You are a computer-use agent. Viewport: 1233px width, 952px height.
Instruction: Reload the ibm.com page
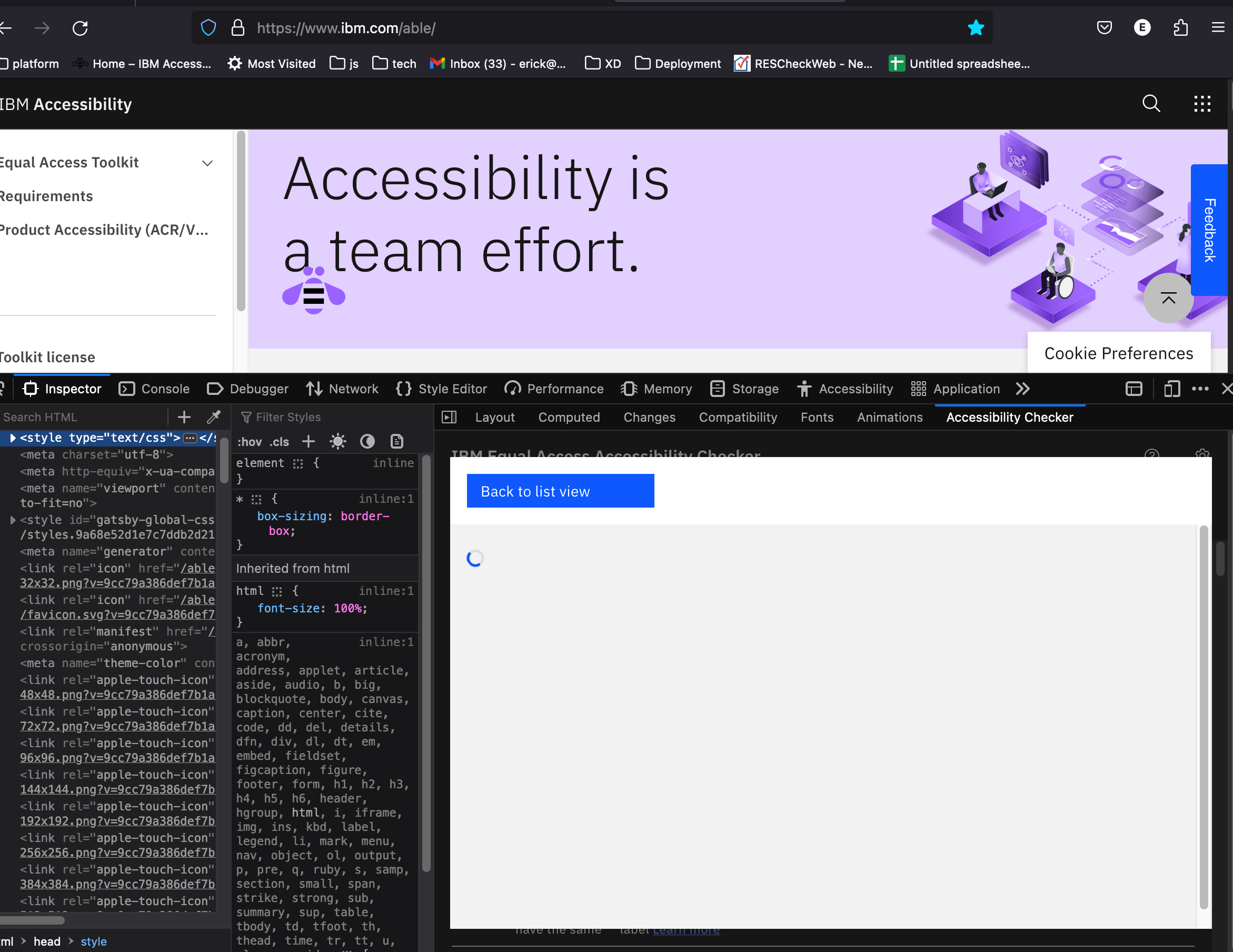click(80, 28)
